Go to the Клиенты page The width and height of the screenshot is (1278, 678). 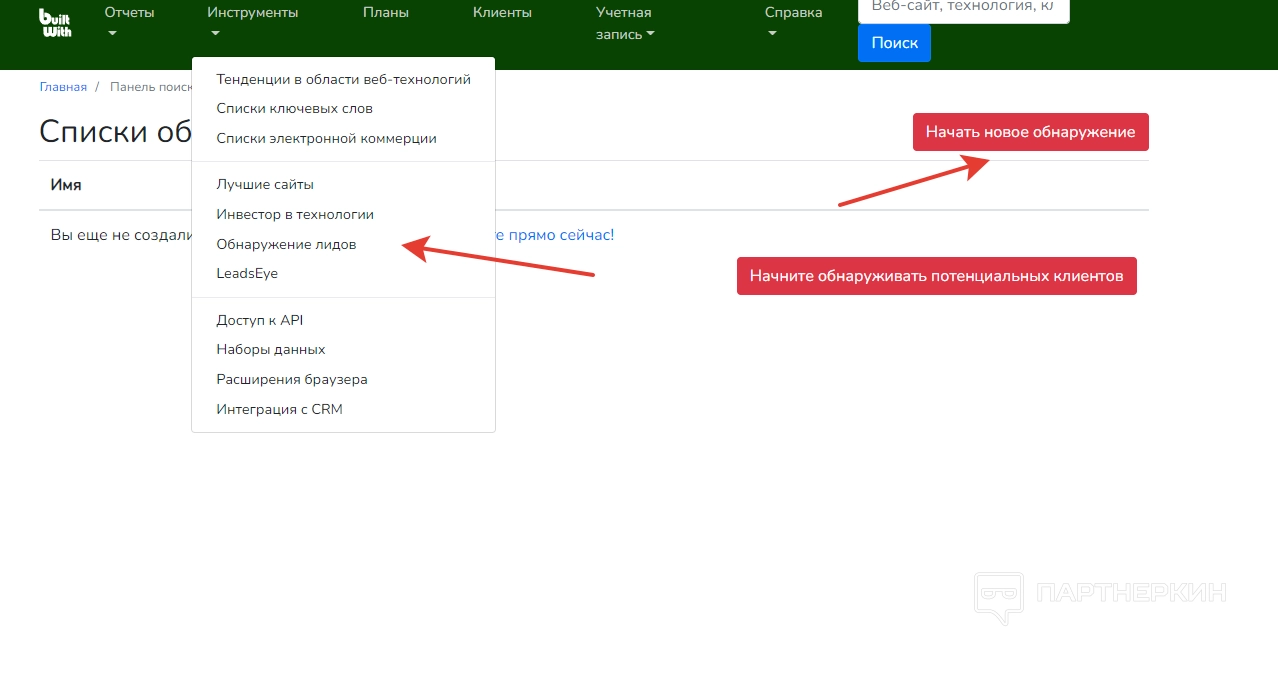(502, 13)
